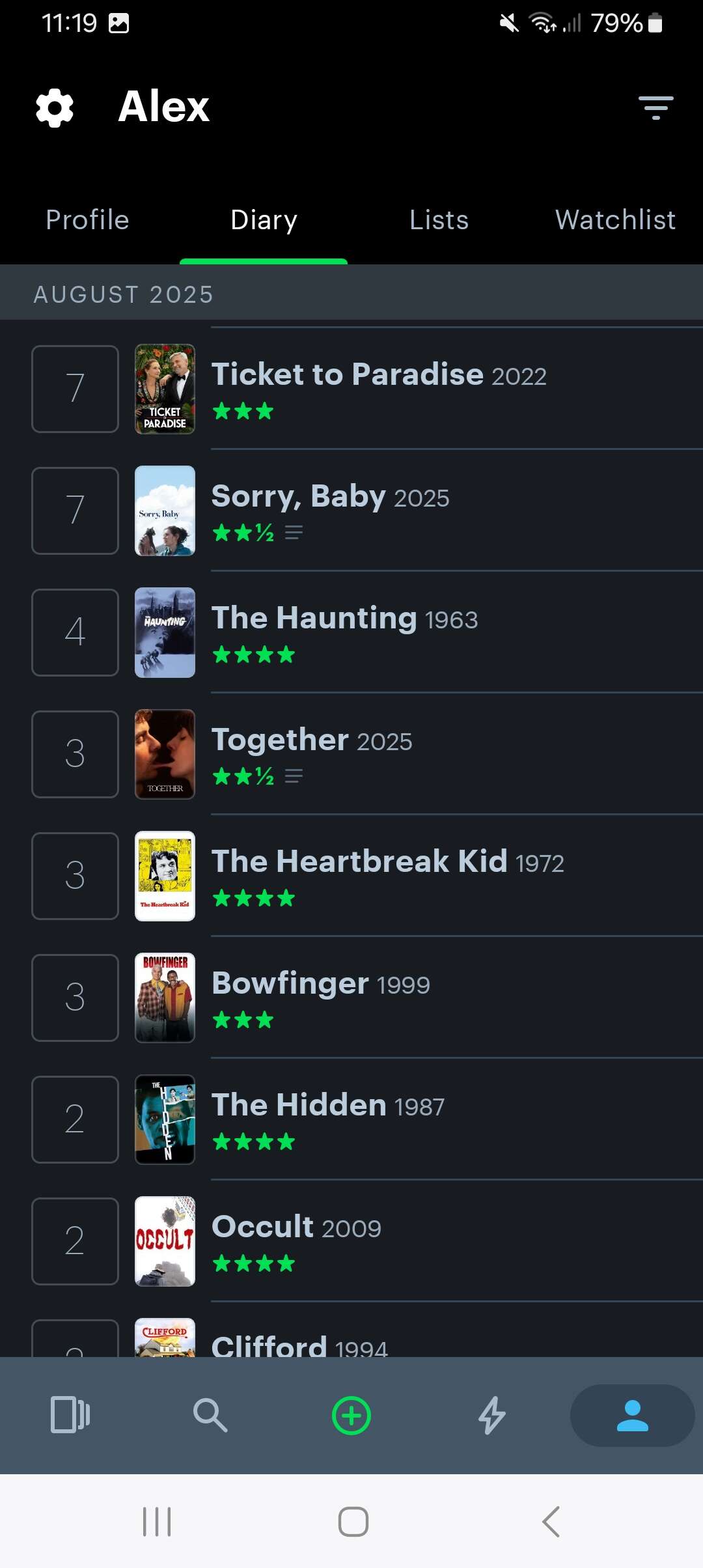Tap the date box for The Hidden
This screenshot has width=703, height=1568.
coord(75,1119)
